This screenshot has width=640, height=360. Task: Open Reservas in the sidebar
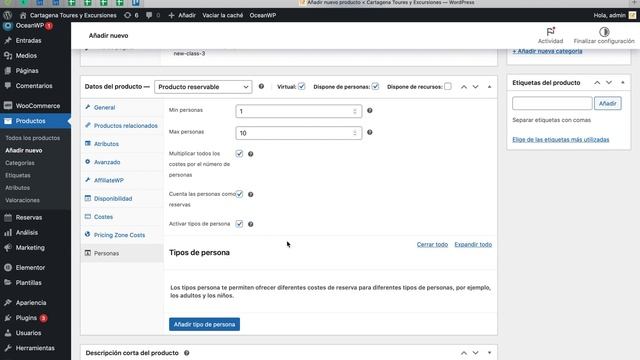[29, 217]
